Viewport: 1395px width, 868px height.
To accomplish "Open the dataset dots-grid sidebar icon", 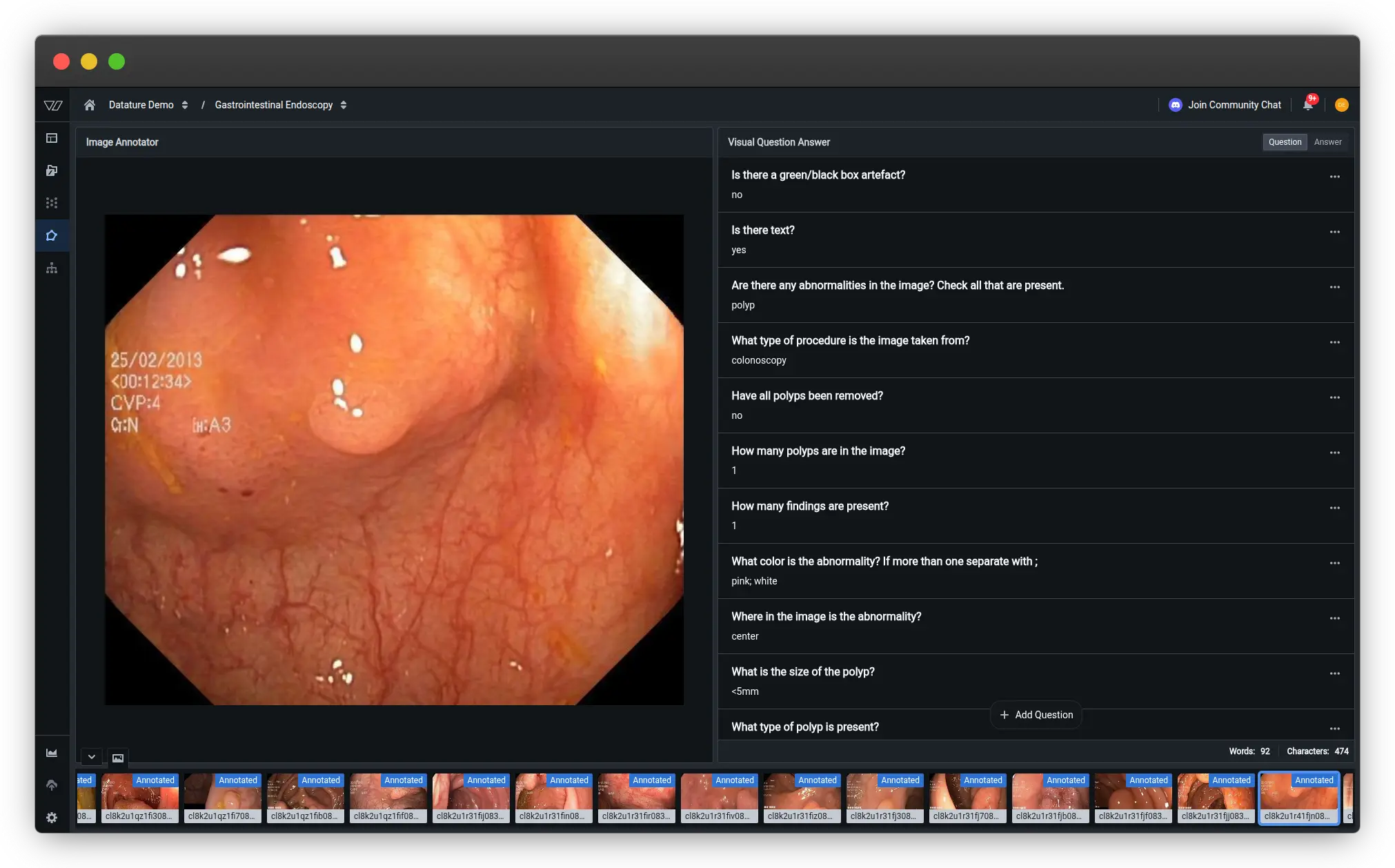I will pyautogui.click(x=52, y=203).
